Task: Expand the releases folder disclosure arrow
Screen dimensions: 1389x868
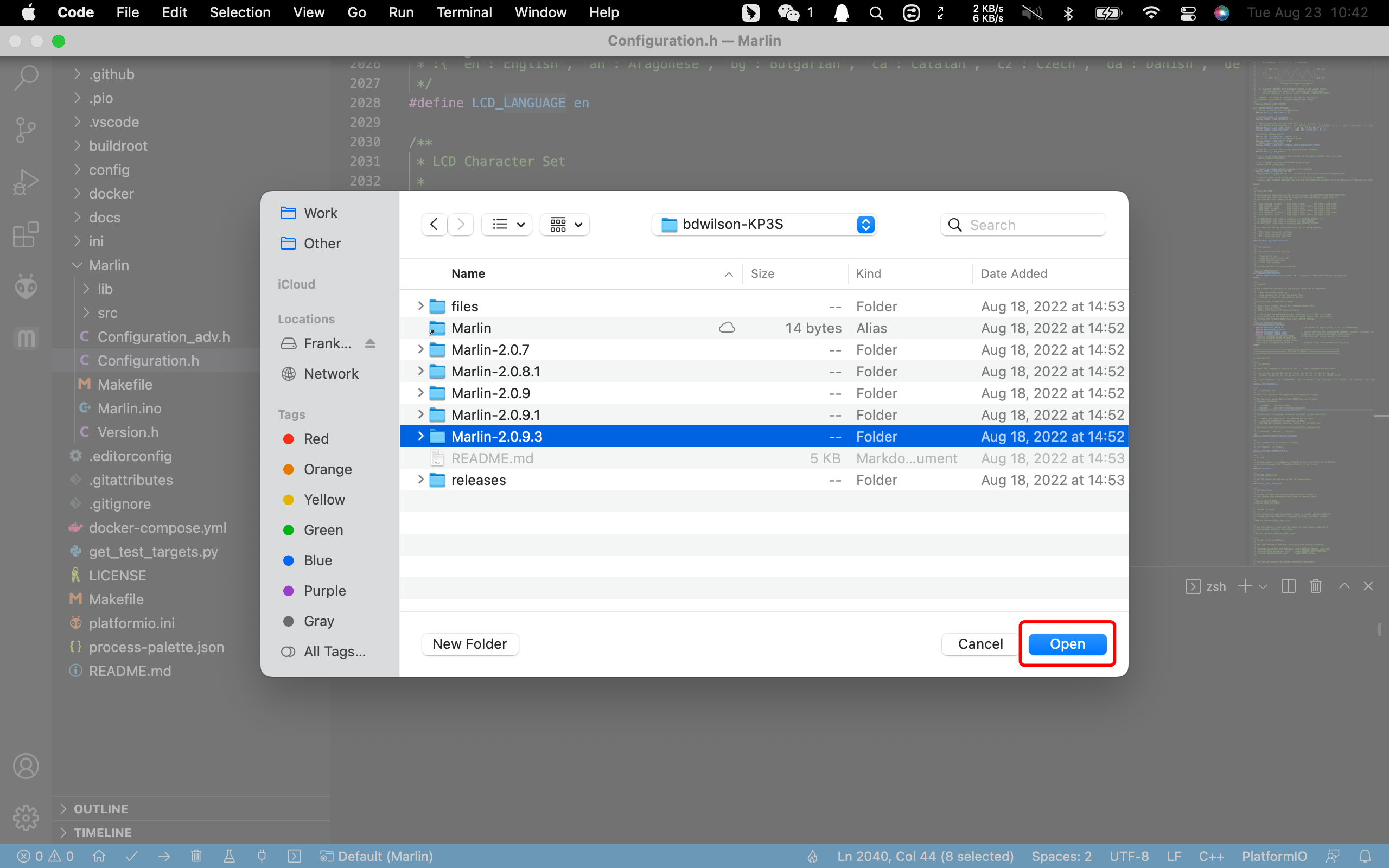Action: [420, 480]
